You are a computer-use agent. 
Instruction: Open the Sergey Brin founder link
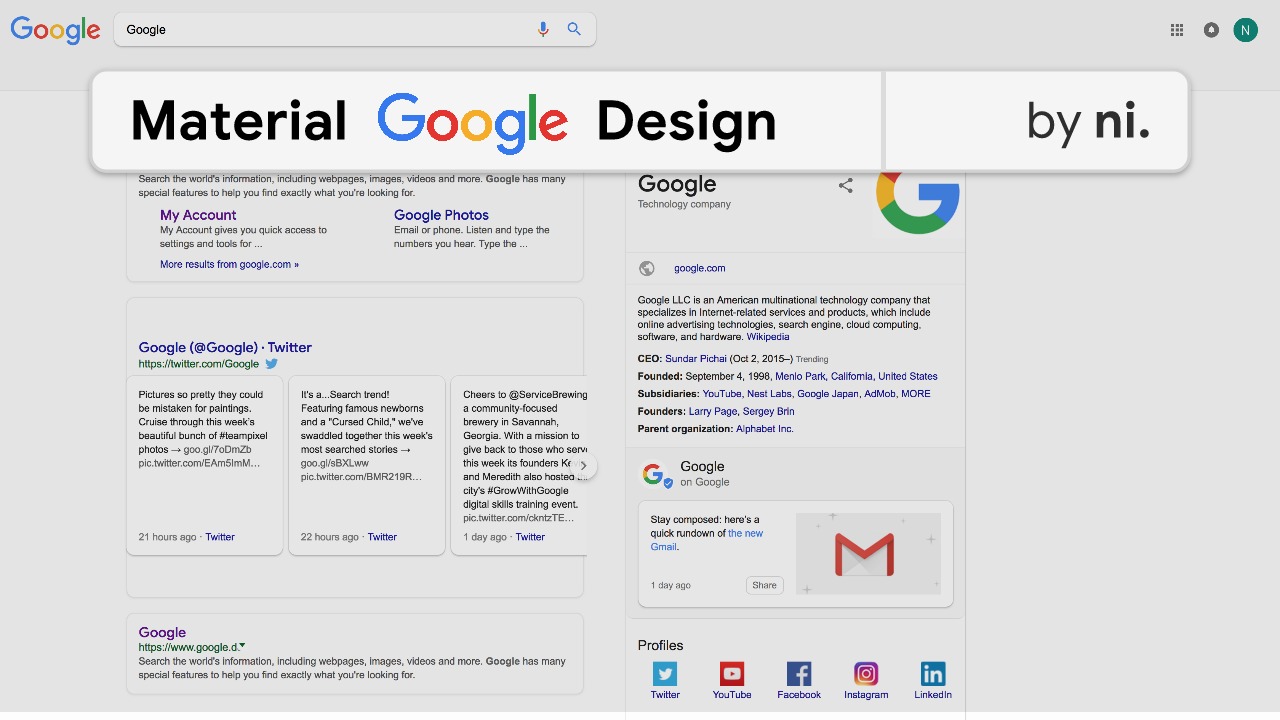pyautogui.click(x=769, y=411)
